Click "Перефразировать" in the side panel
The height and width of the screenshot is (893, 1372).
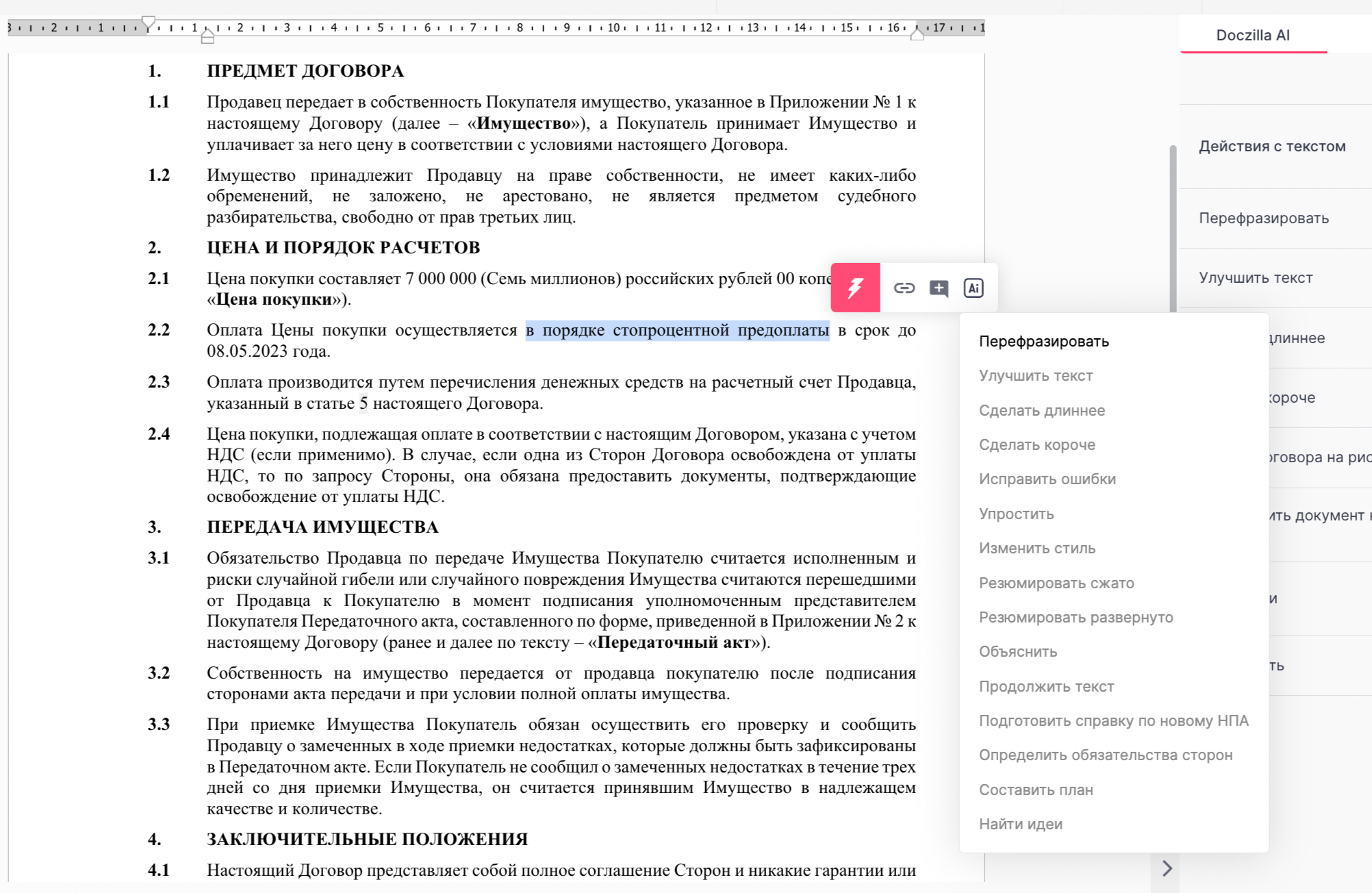click(1263, 218)
